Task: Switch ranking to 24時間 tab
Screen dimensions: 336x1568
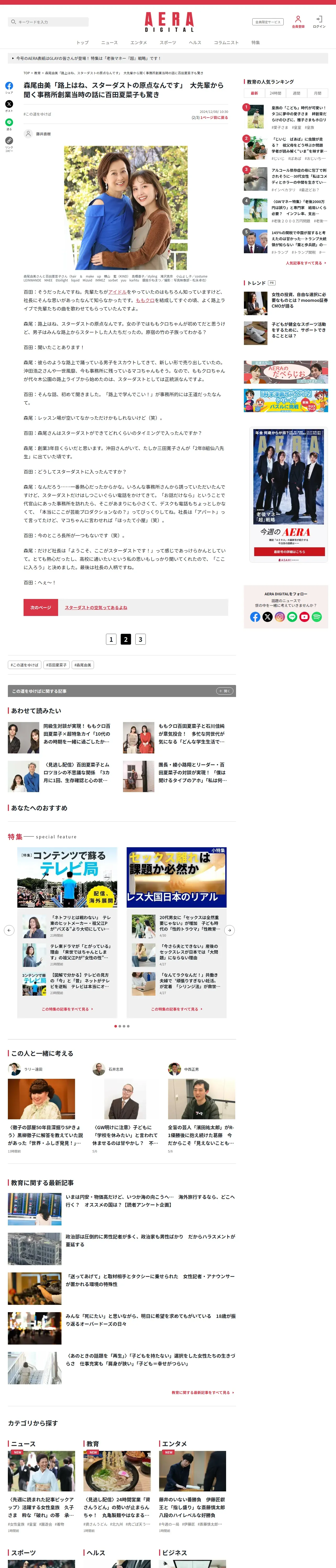Action: click(x=276, y=93)
